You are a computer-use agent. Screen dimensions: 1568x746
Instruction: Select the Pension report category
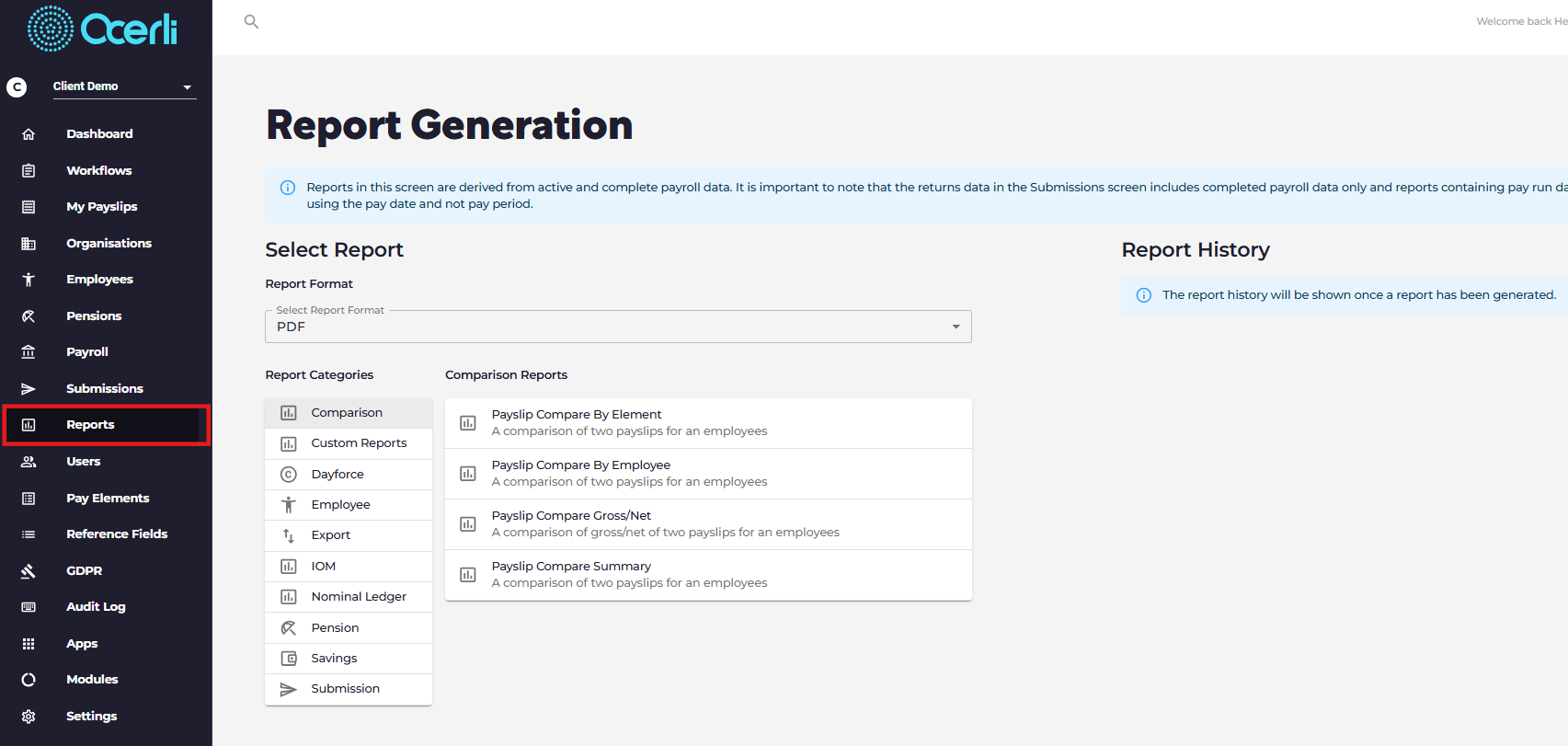(349, 628)
